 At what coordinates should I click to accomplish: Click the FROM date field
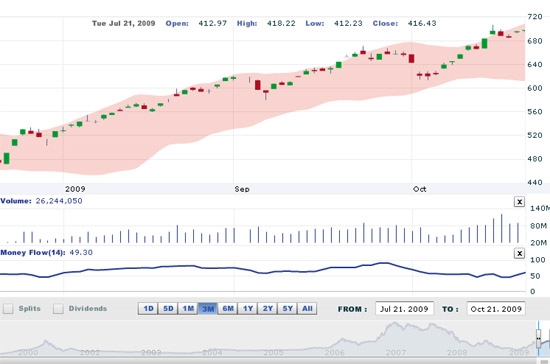pos(404,309)
